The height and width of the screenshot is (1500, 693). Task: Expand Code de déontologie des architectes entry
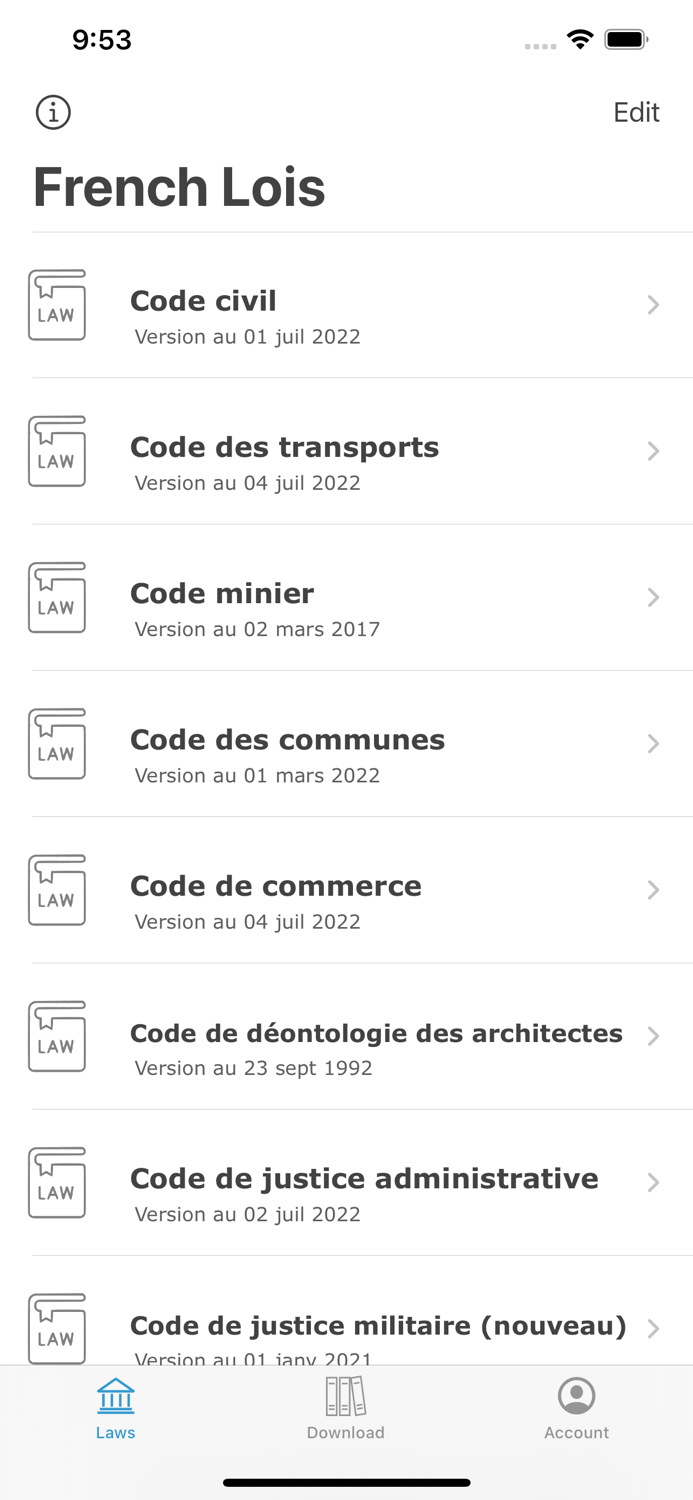[x=653, y=1036]
